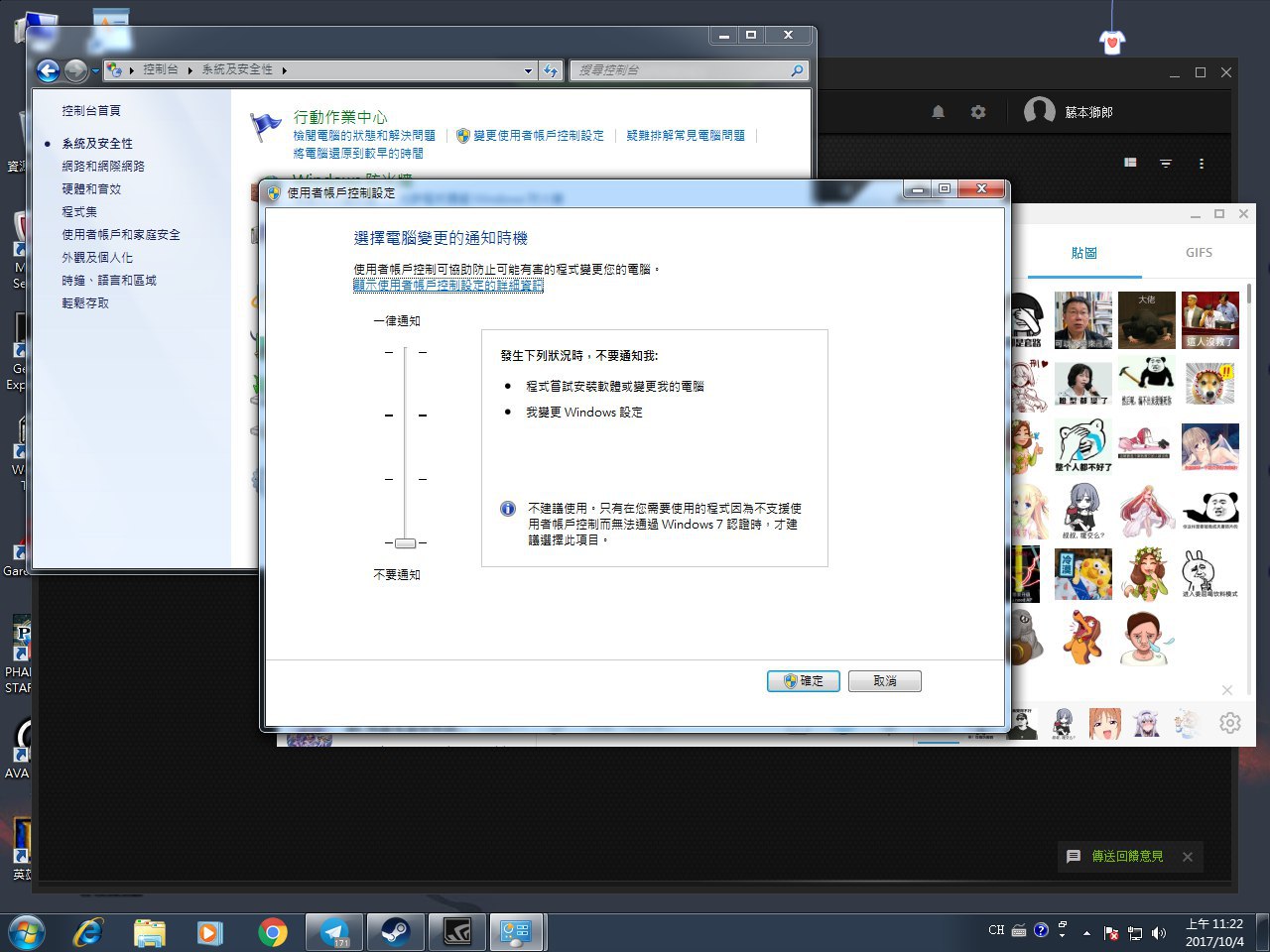This screenshot has height=952, width=1270.
Task: Open the gear settings icon beside bell
Action: click(978, 112)
